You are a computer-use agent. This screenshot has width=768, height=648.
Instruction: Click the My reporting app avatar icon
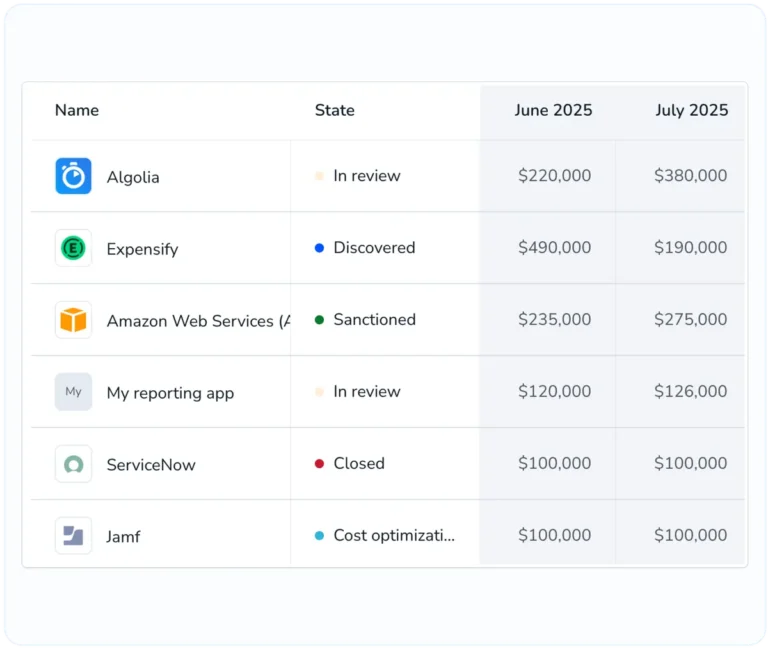pyautogui.click(x=73, y=392)
